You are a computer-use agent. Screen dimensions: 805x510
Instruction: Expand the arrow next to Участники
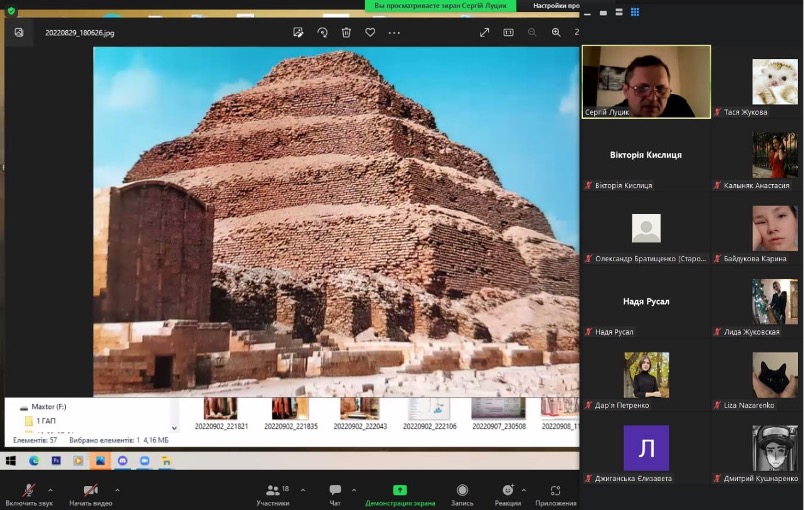tap(303, 490)
